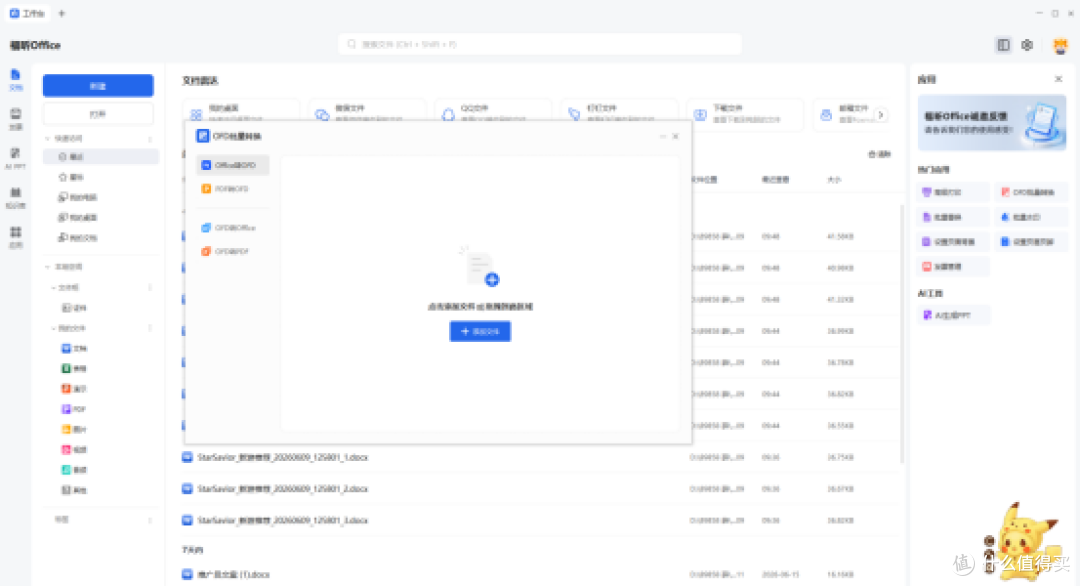Open Tags section more-options dots
The width and height of the screenshot is (1080, 586).
150,520
